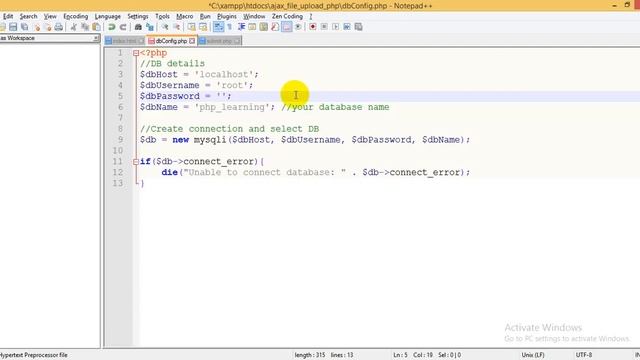Start macro recording with red Record icon
640x360 pixels.
313,27
